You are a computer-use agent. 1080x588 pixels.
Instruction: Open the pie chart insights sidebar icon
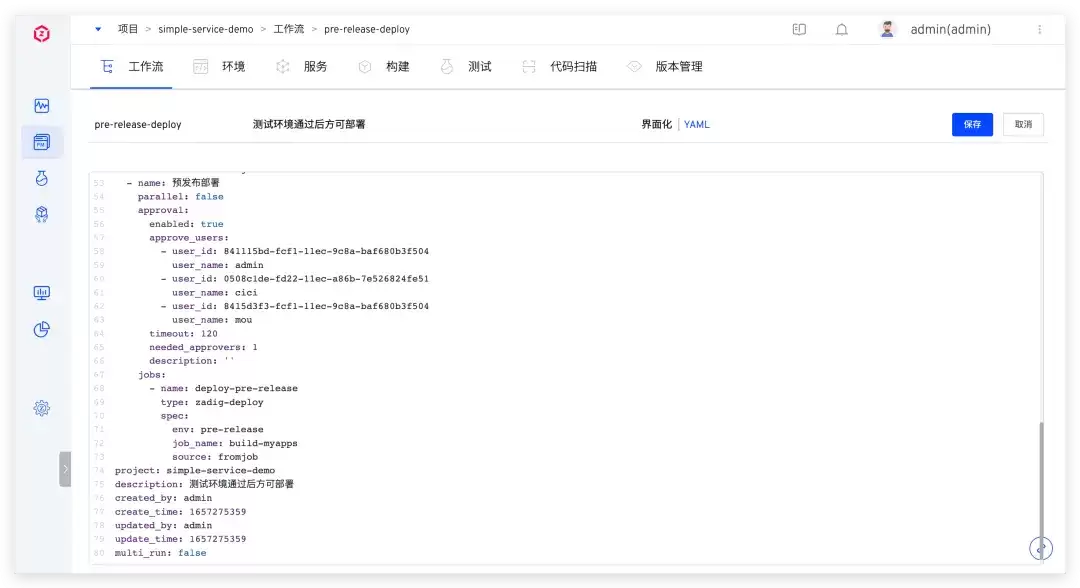pyautogui.click(x=41, y=329)
